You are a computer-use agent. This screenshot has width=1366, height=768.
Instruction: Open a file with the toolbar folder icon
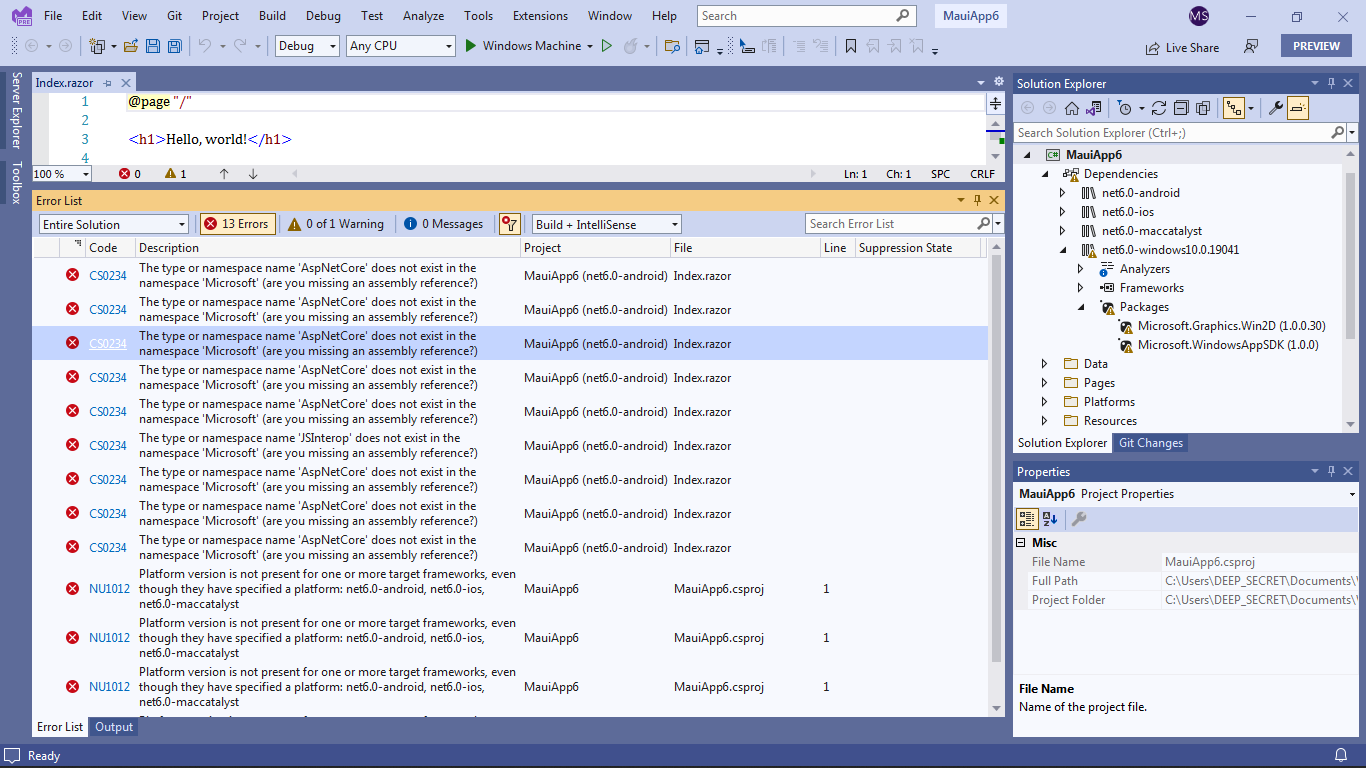point(132,46)
